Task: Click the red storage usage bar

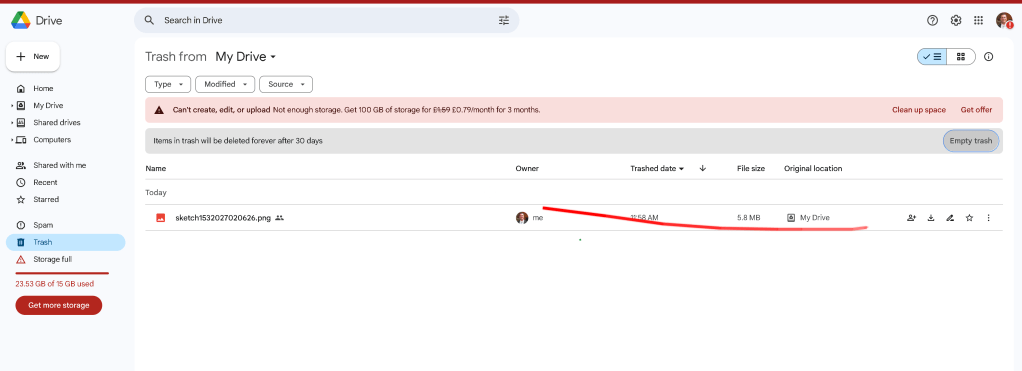Action: [62, 273]
